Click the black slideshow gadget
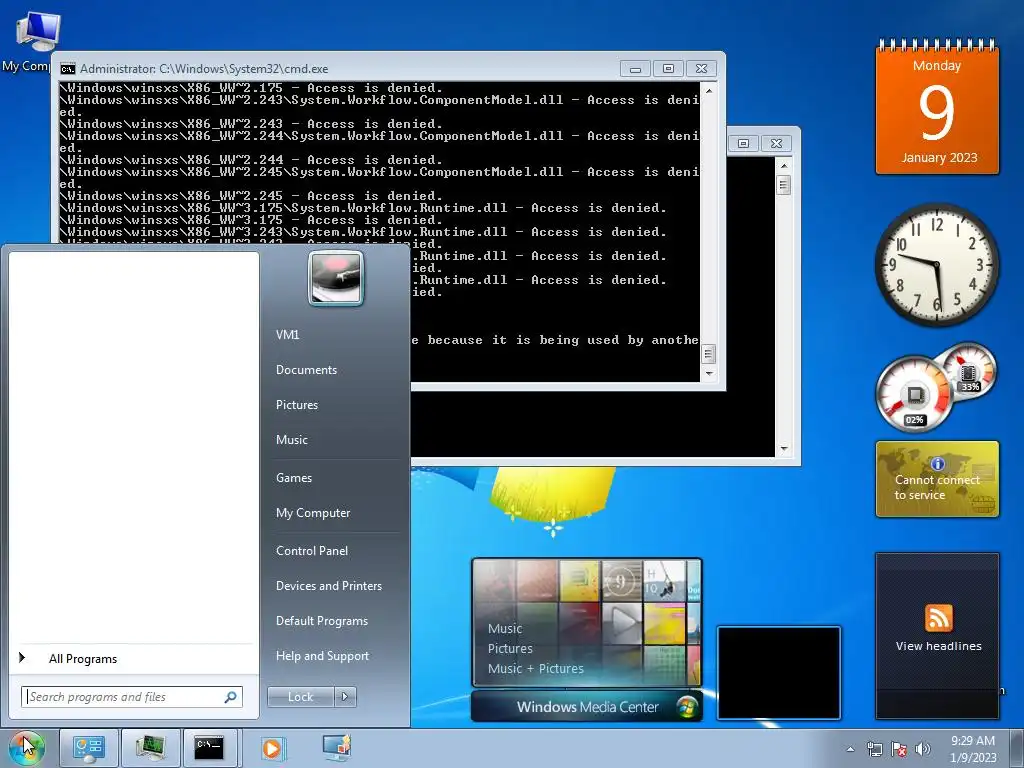The image size is (1024, 768). 778,673
